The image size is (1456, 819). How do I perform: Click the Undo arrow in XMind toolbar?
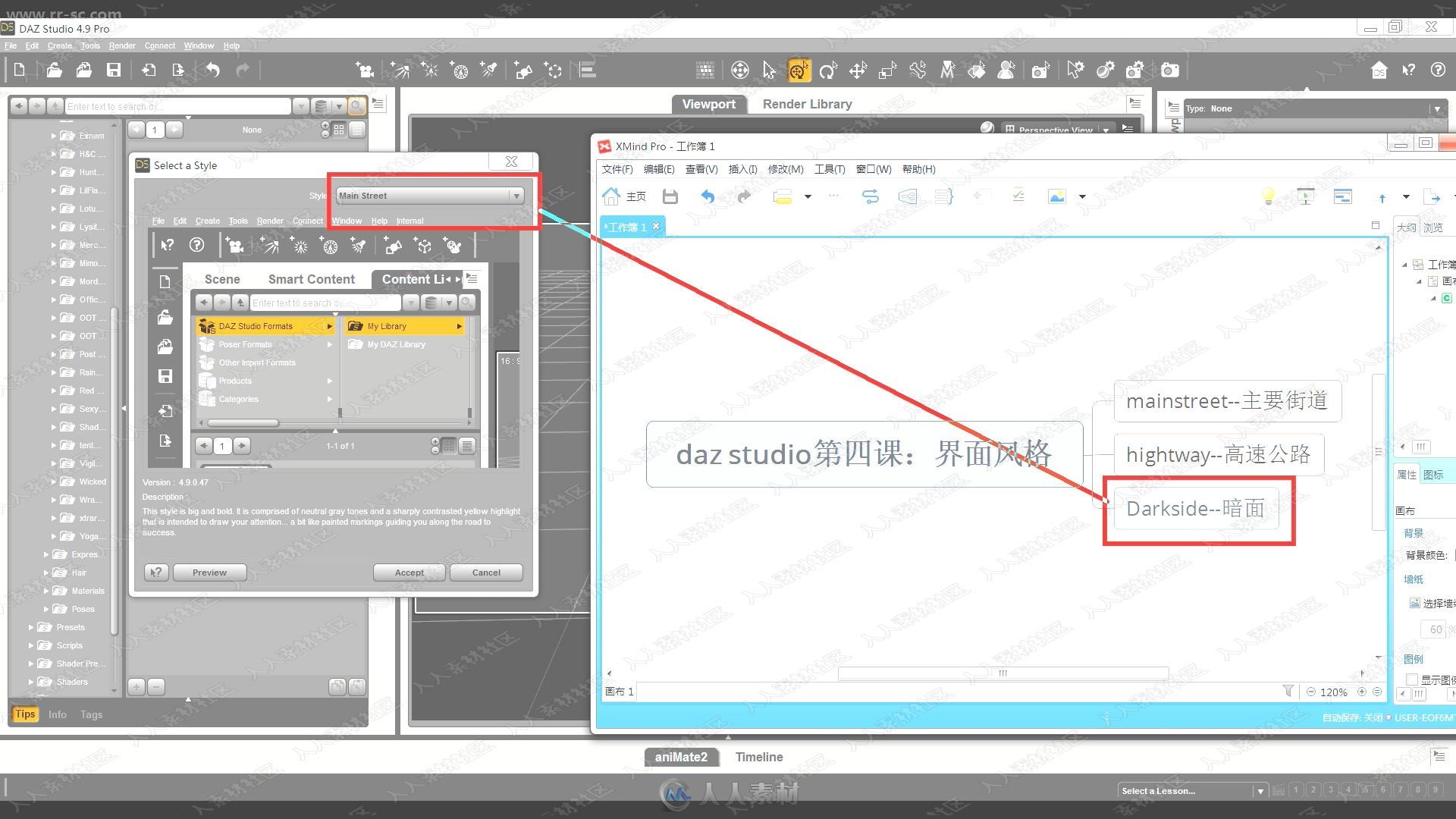point(708,197)
